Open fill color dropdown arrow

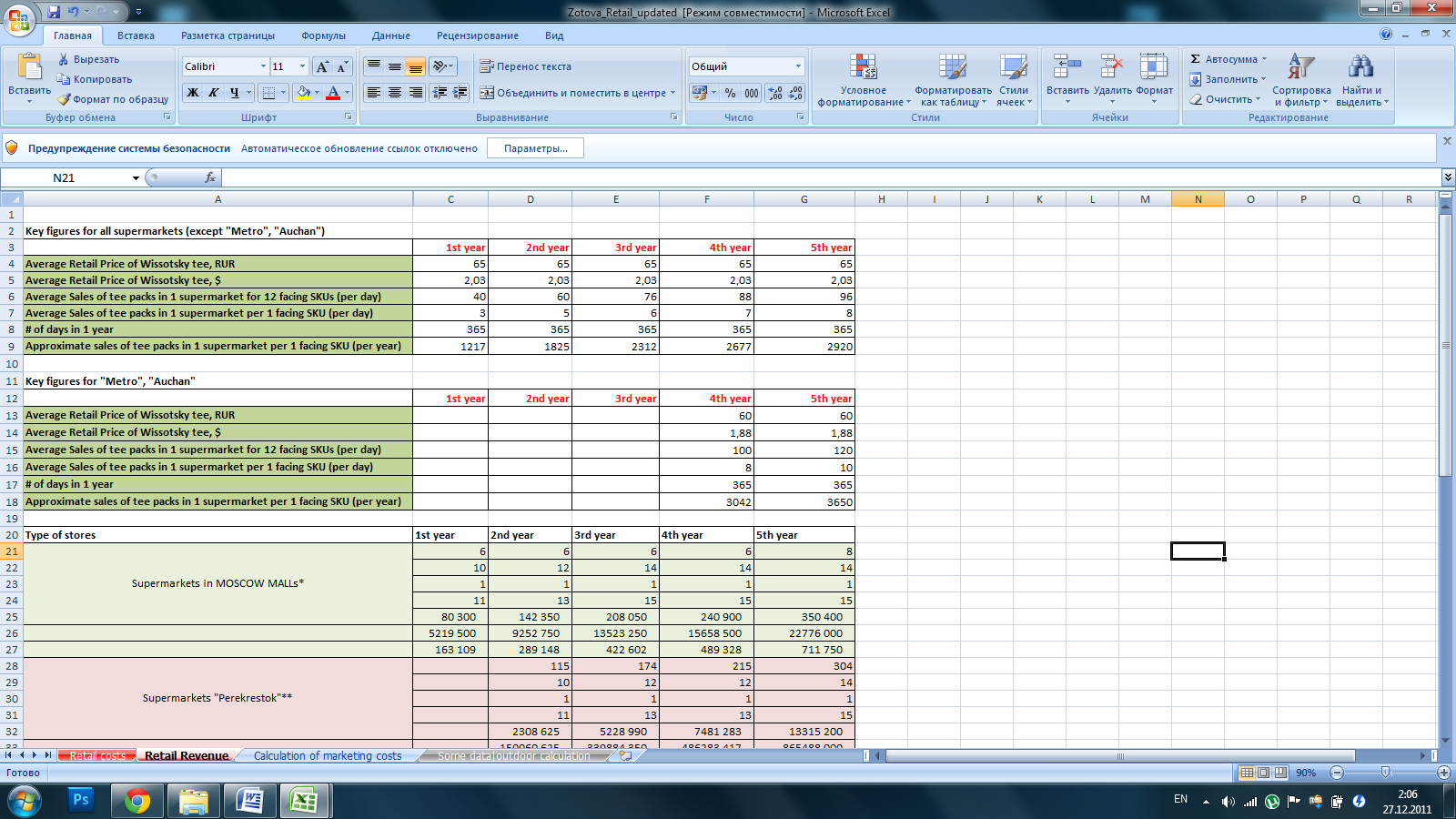[x=317, y=93]
